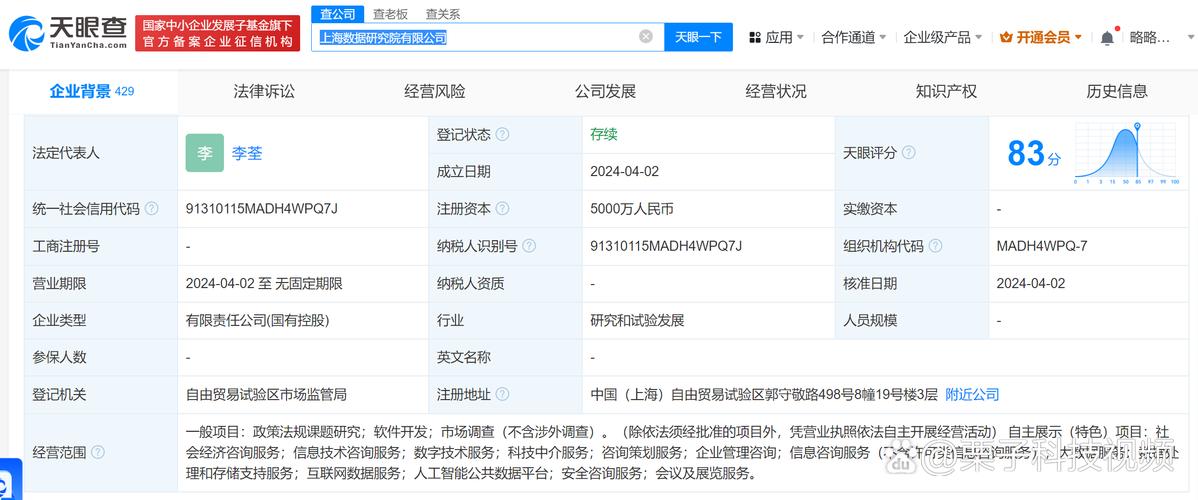Click the 应用 grid icon
This screenshot has height=500, width=1198.
755,37
